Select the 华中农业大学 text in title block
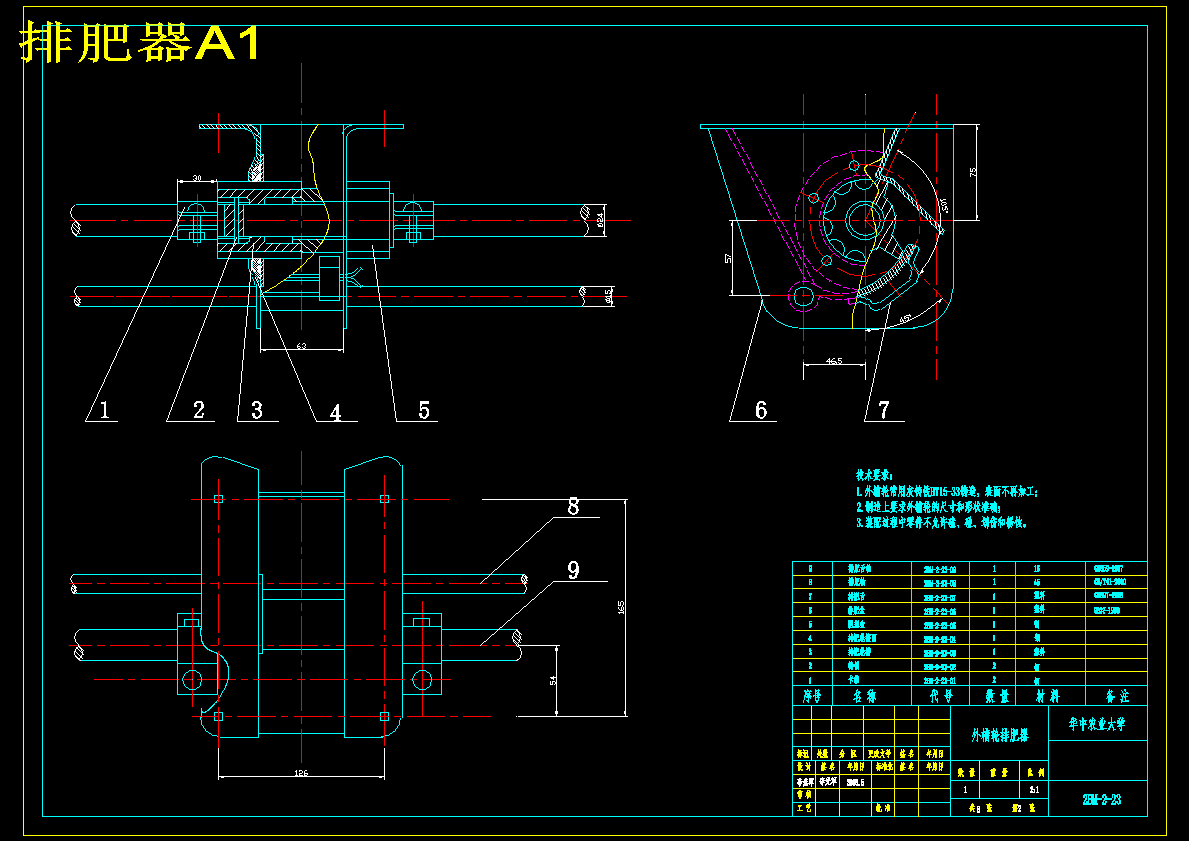Viewport: 1189px width, 841px height. click(1096, 724)
